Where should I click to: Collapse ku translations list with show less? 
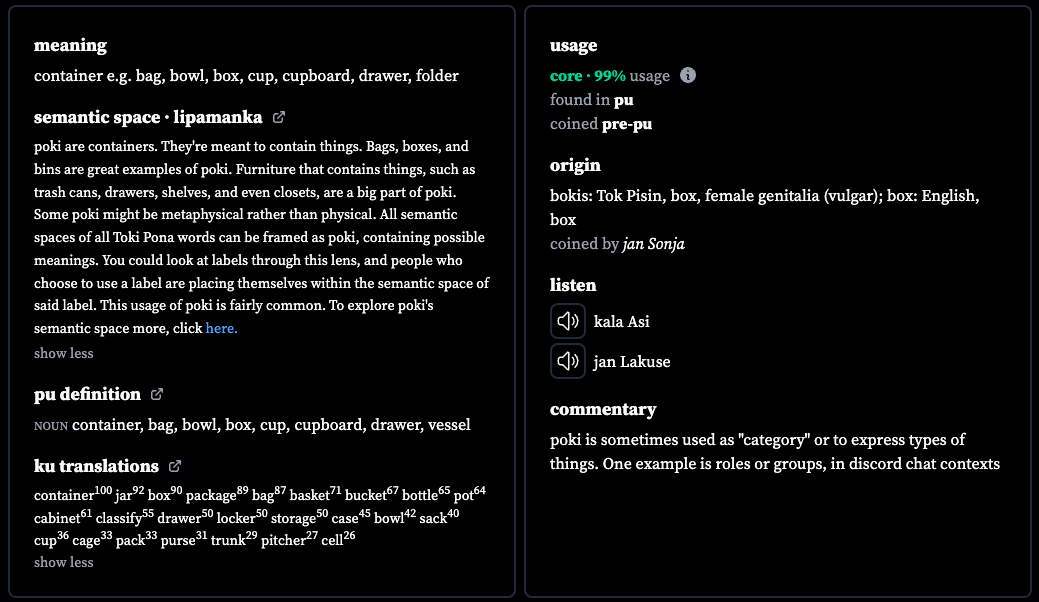point(64,562)
